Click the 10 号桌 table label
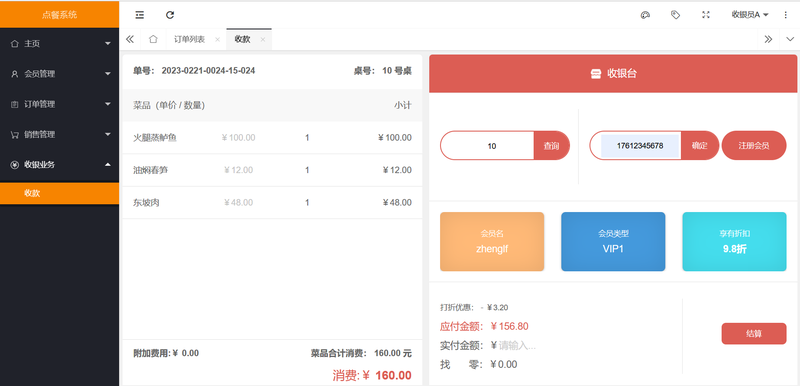The width and height of the screenshot is (800, 386). coord(397,71)
